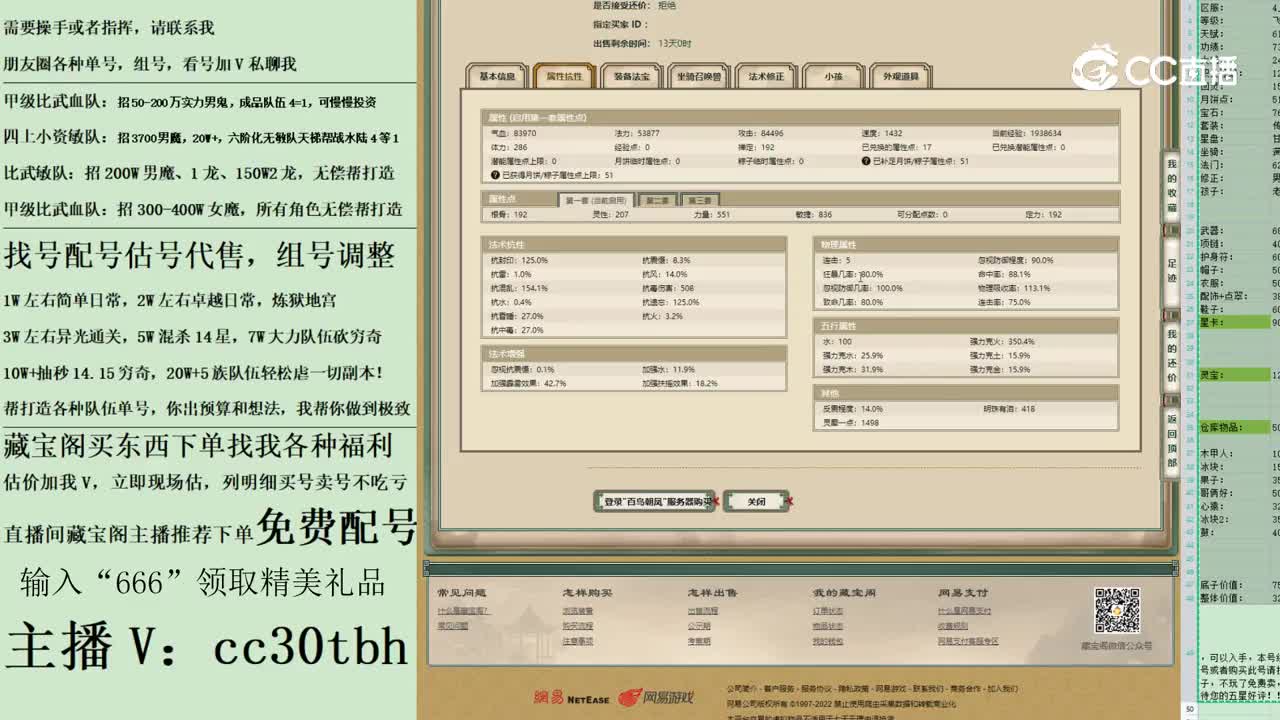Click the 网易游戏 logo in footer

[656, 697]
